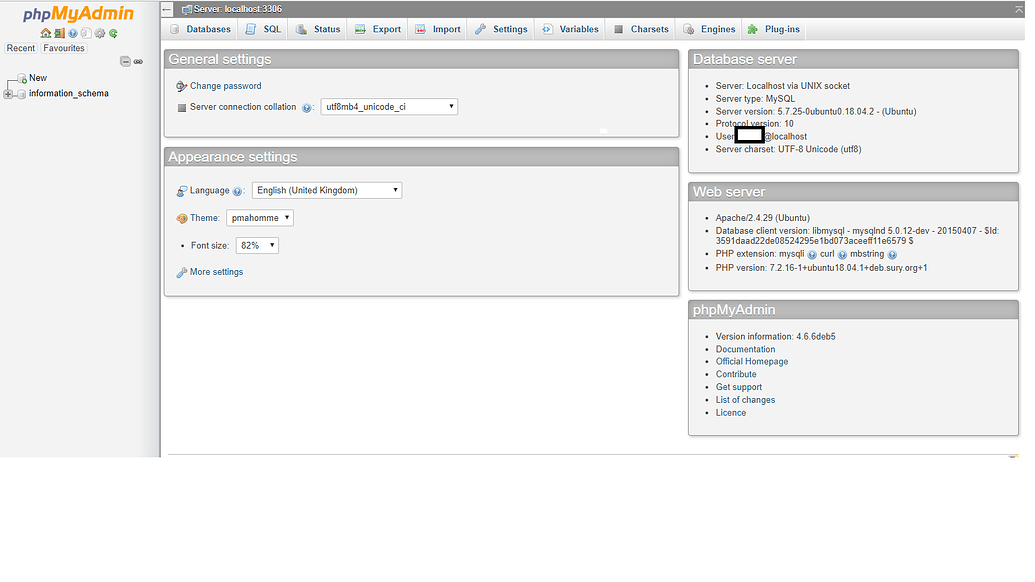Open the Font size 82% dropdown
Image resolution: width=1035 pixels, height=582 pixels.
(257, 245)
